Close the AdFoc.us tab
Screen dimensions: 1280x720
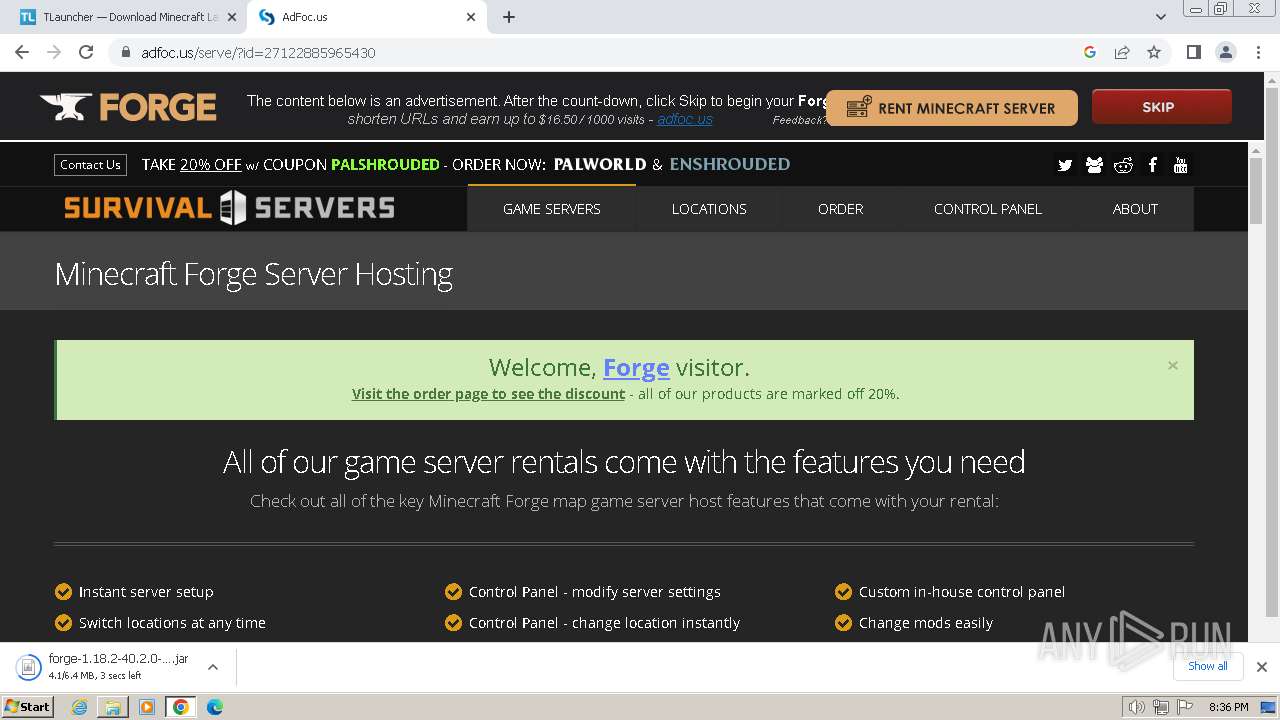[471, 17]
